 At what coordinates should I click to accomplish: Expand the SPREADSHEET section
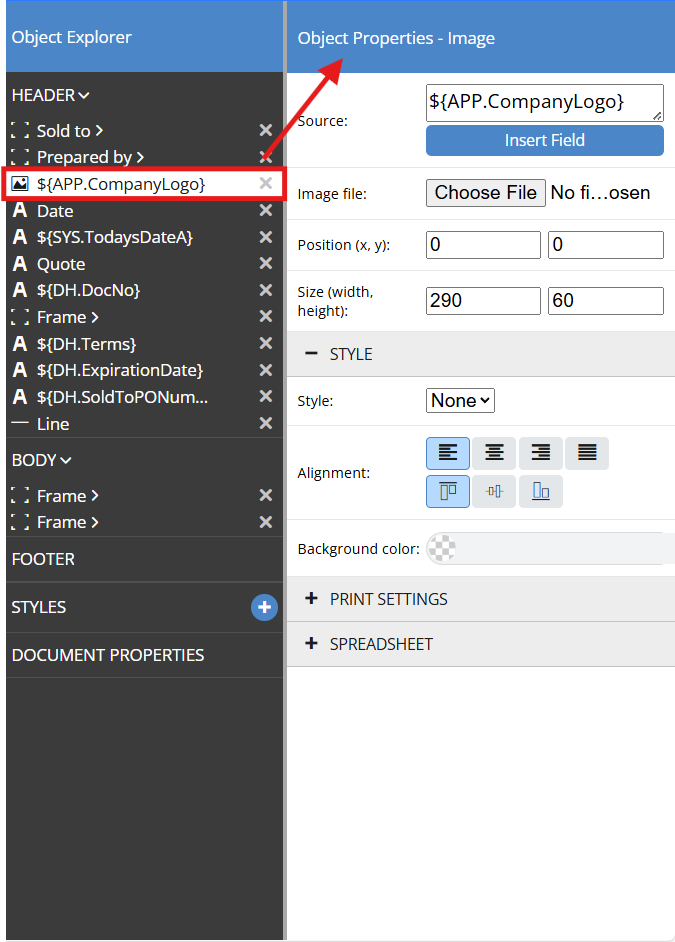pos(380,644)
